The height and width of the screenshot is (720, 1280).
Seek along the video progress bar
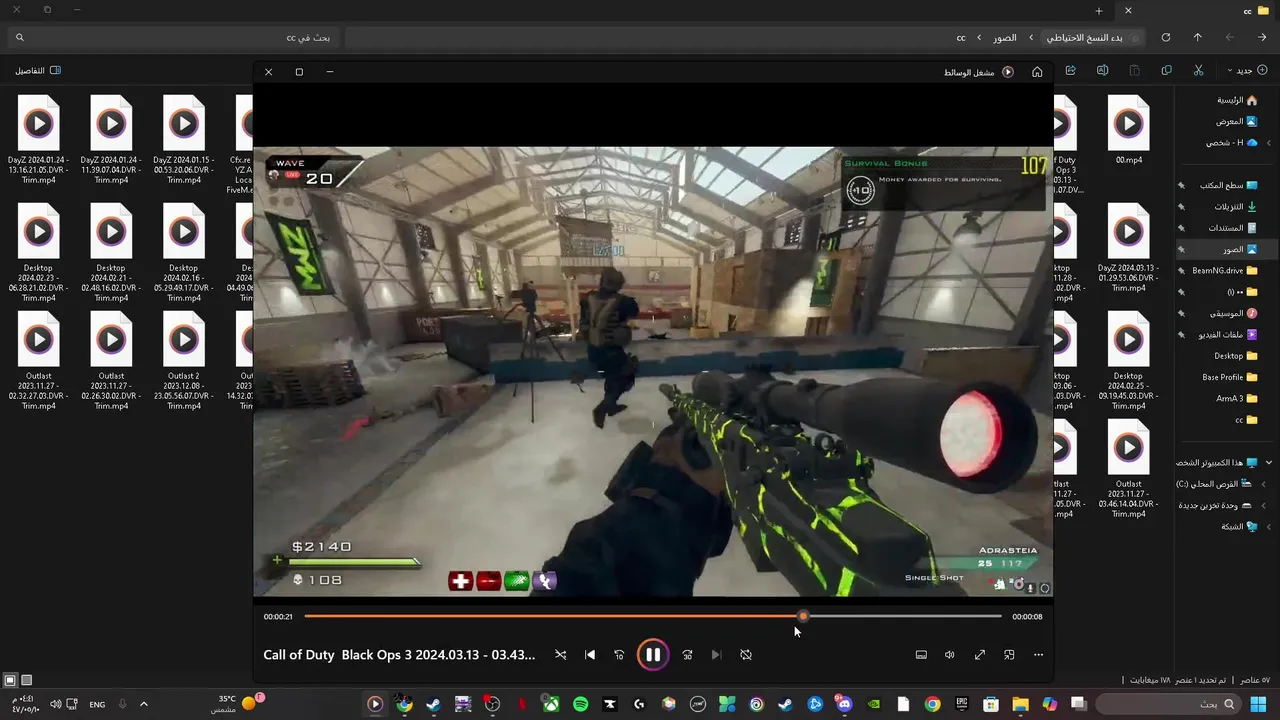652,616
